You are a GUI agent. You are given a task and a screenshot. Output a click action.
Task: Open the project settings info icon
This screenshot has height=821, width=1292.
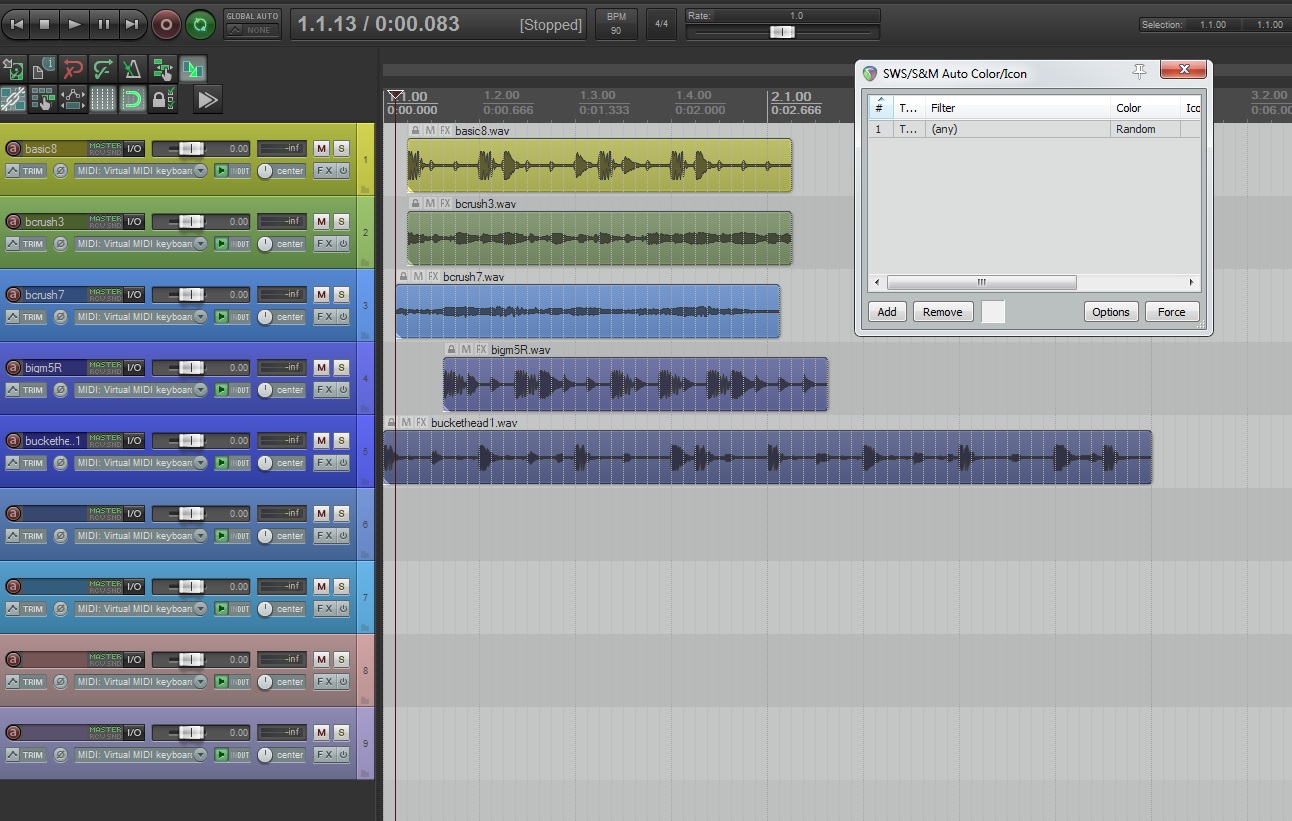point(43,69)
